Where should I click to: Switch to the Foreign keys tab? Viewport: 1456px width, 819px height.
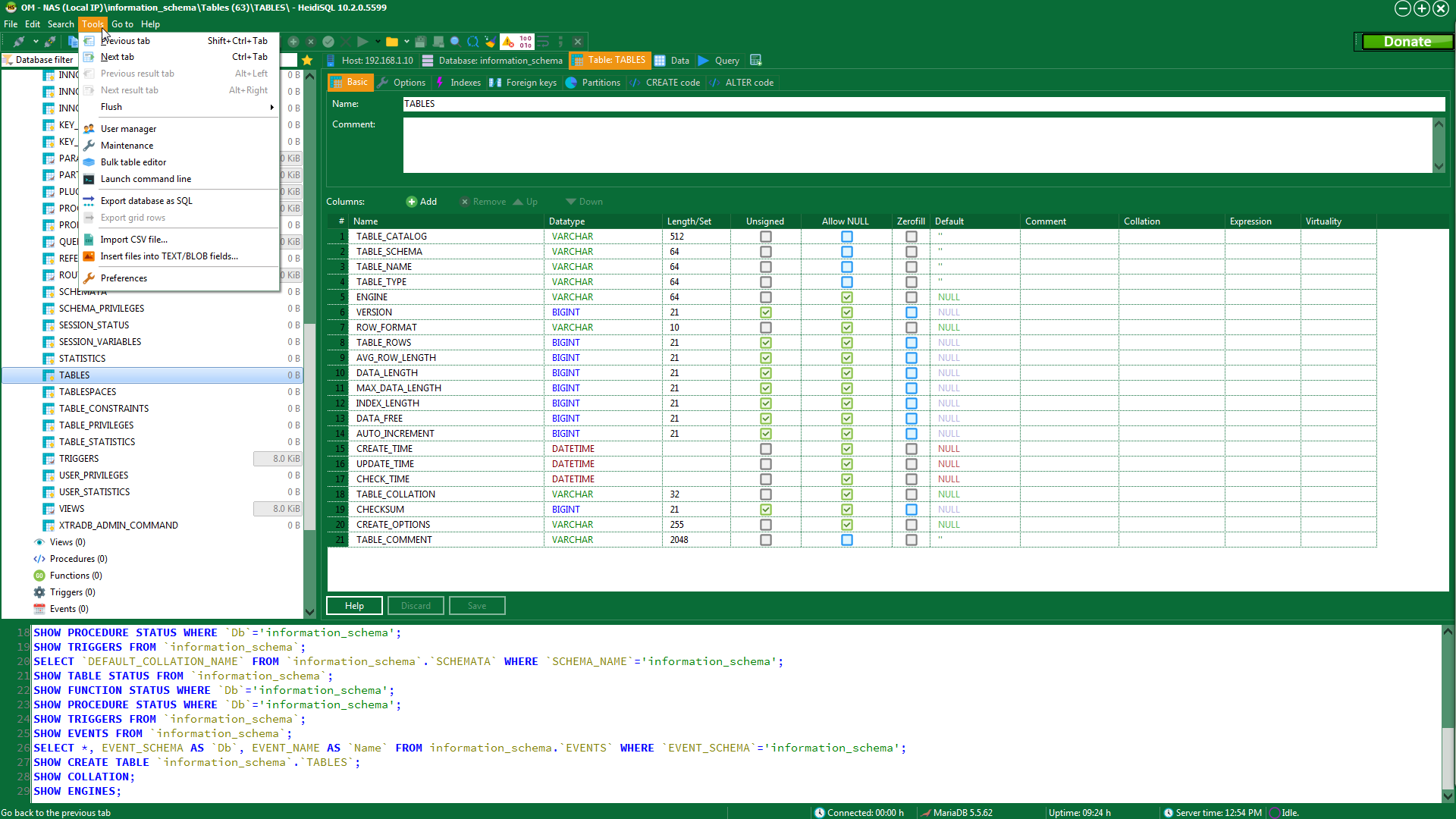click(530, 83)
